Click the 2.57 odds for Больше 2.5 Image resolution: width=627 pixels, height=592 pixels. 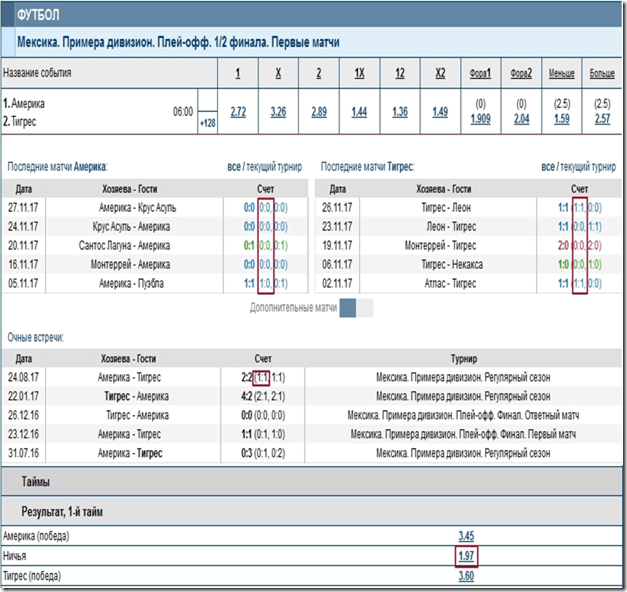(602, 119)
